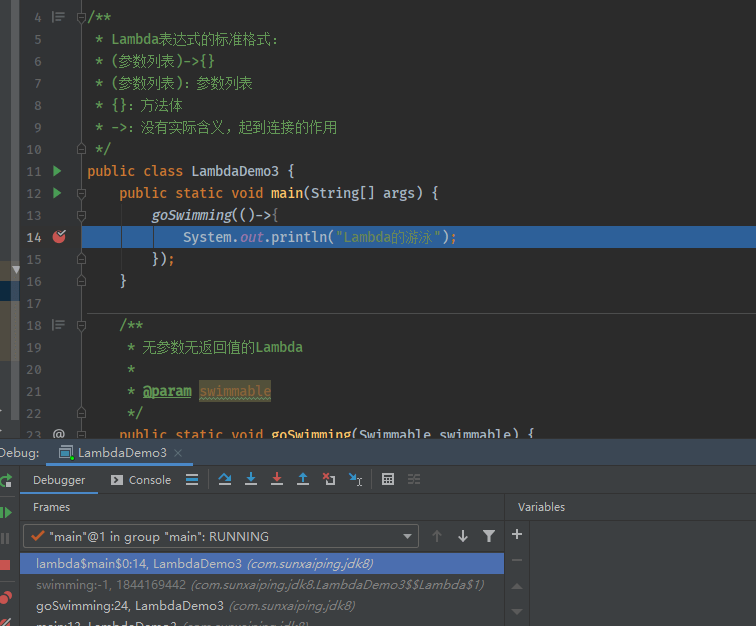
Task: Collapse main method fold at line 12
Action: click(81, 193)
